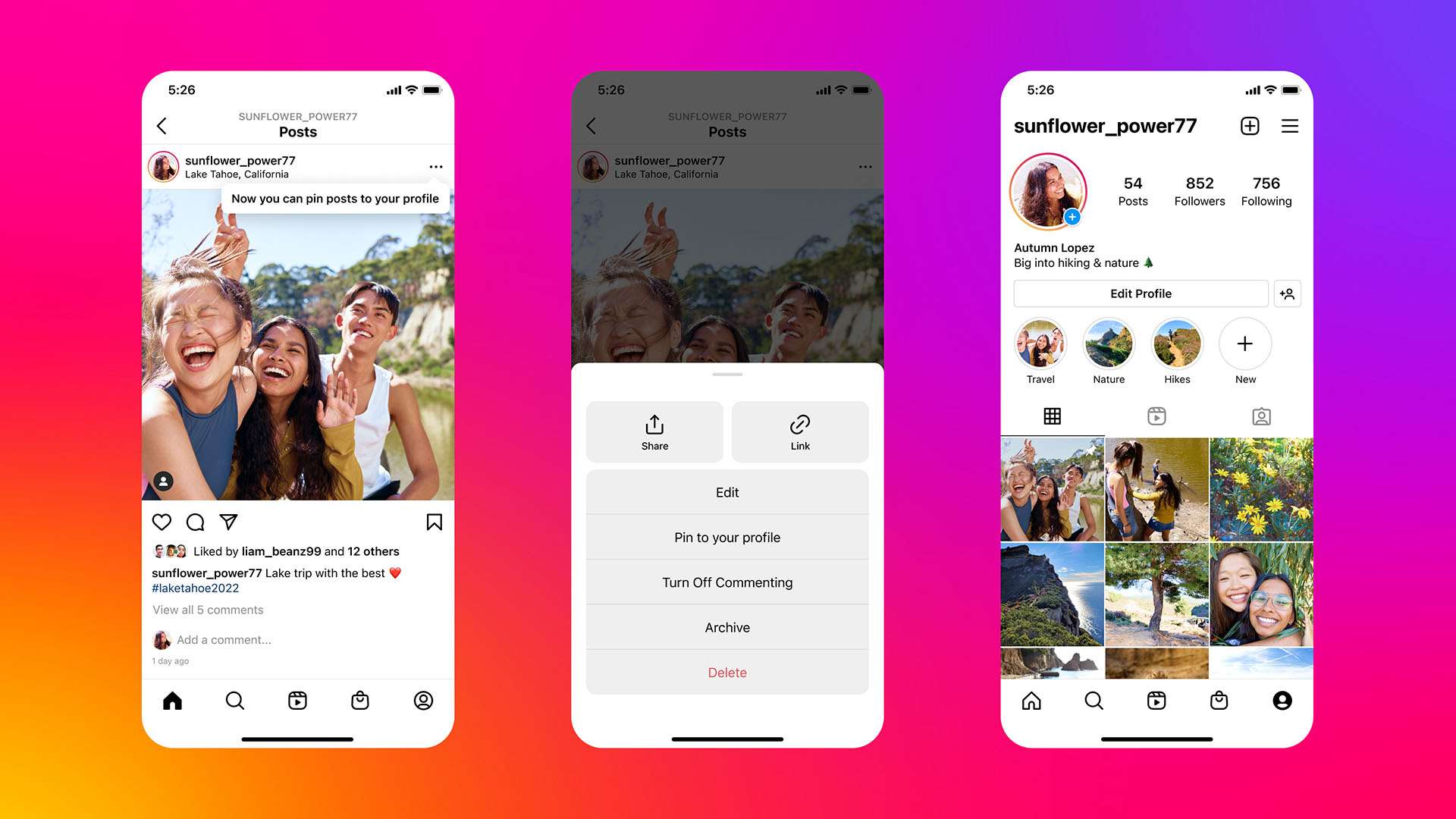Select Delete option in post menu
Screen dimensions: 1456x819
tap(727, 672)
